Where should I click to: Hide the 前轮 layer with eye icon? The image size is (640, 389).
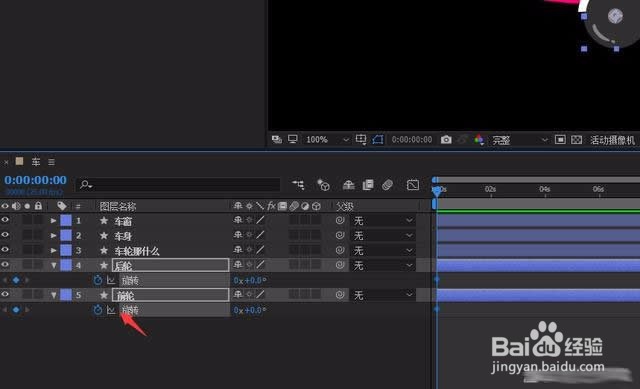tap(5, 294)
